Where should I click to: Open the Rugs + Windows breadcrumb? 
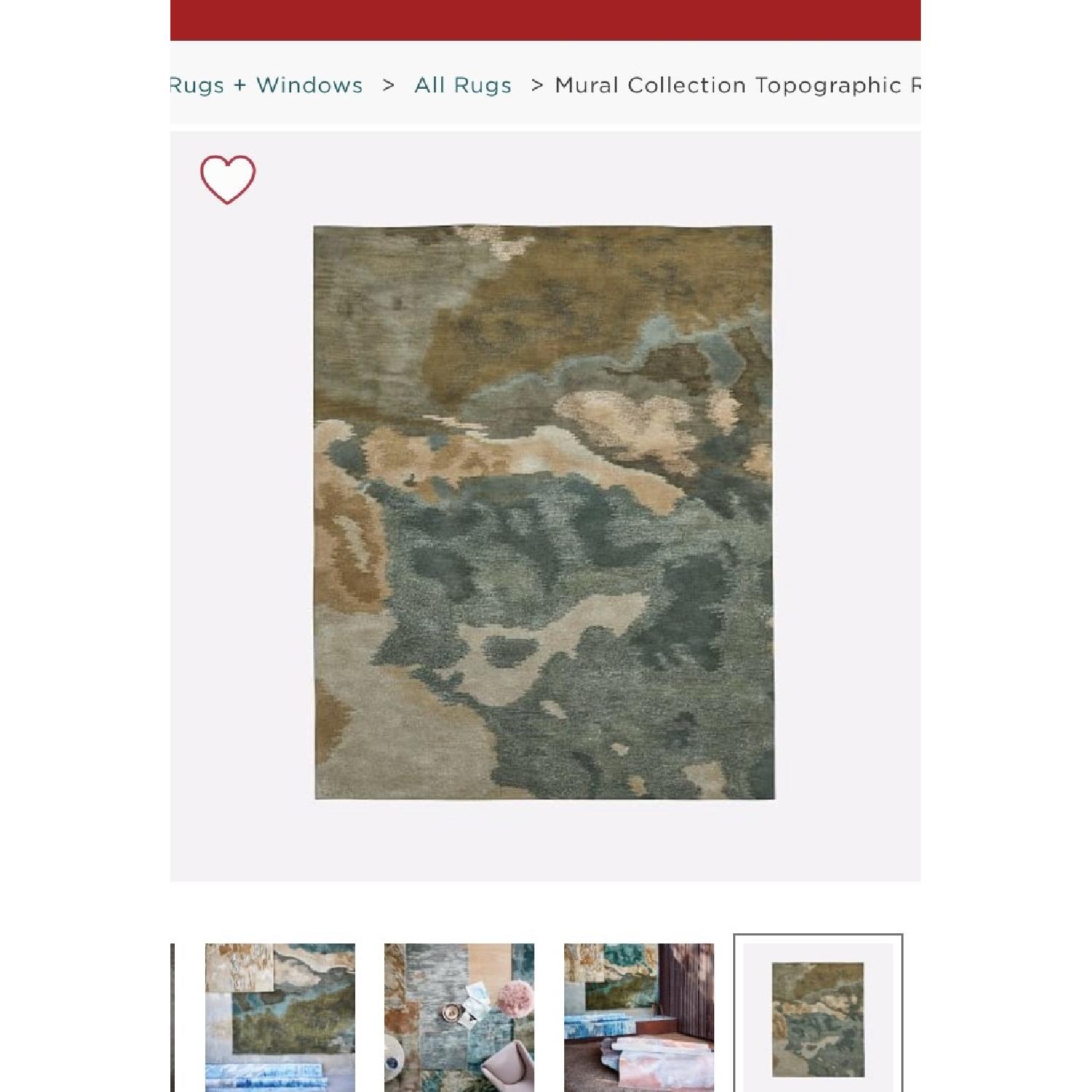266,85
